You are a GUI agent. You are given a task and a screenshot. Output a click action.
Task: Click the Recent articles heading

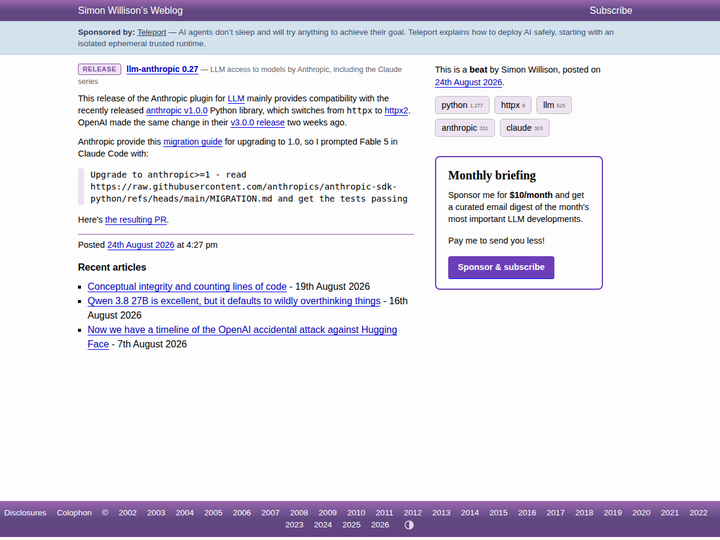point(112,267)
